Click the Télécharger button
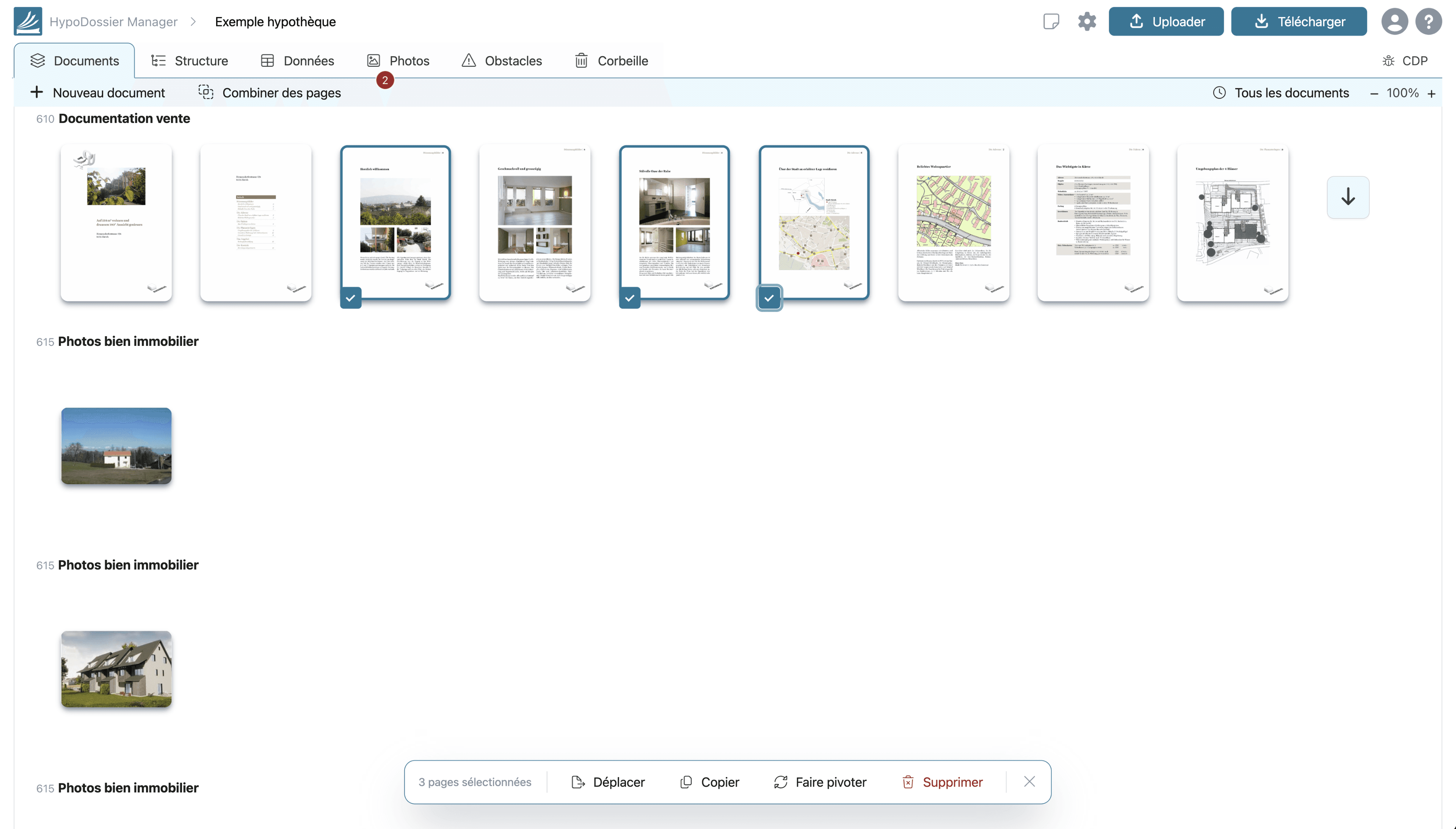 tap(1299, 22)
